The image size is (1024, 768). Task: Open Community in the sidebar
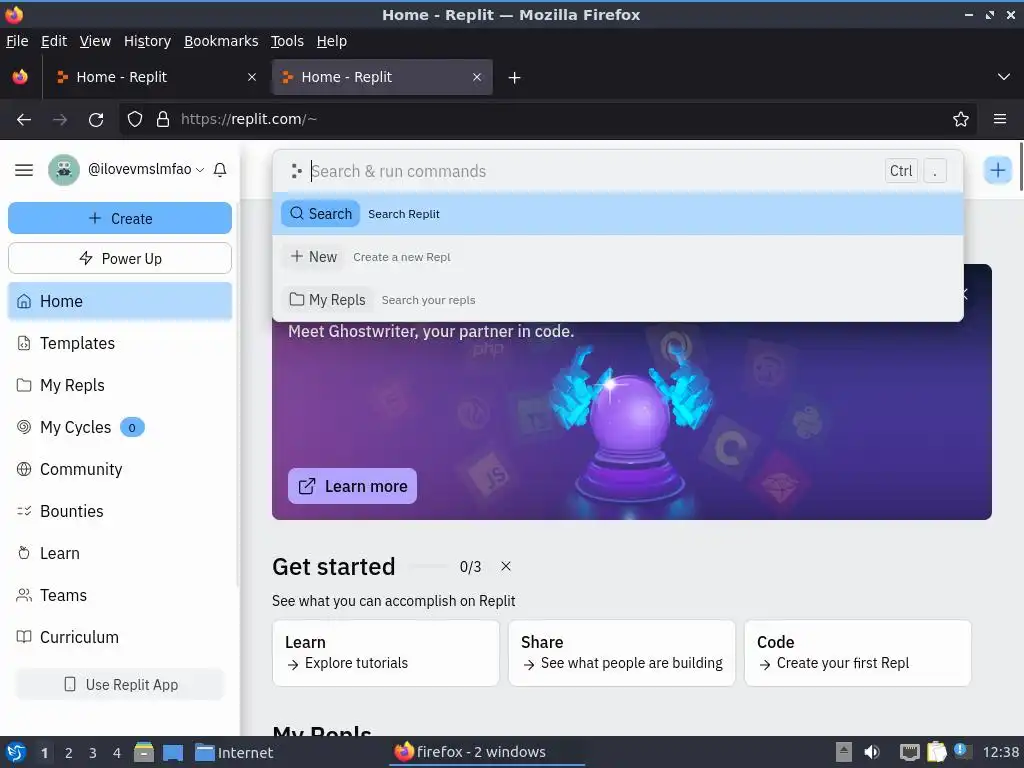pos(120,470)
